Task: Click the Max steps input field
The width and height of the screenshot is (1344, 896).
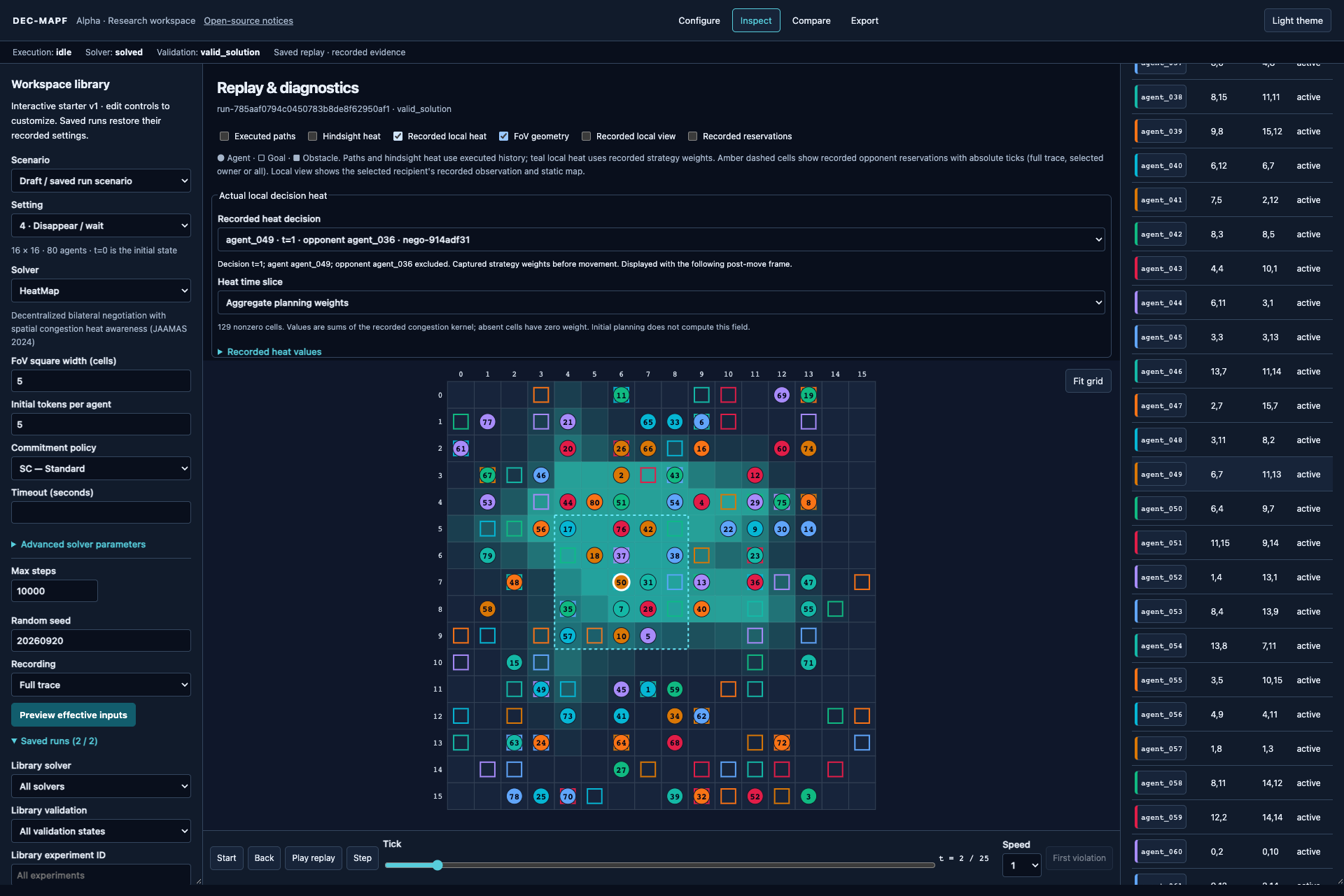Action: coord(54,591)
